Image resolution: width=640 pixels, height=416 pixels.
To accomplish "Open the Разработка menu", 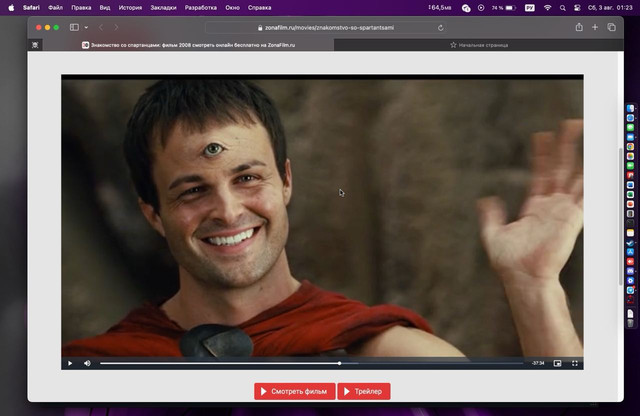I will pyautogui.click(x=204, y=7).
